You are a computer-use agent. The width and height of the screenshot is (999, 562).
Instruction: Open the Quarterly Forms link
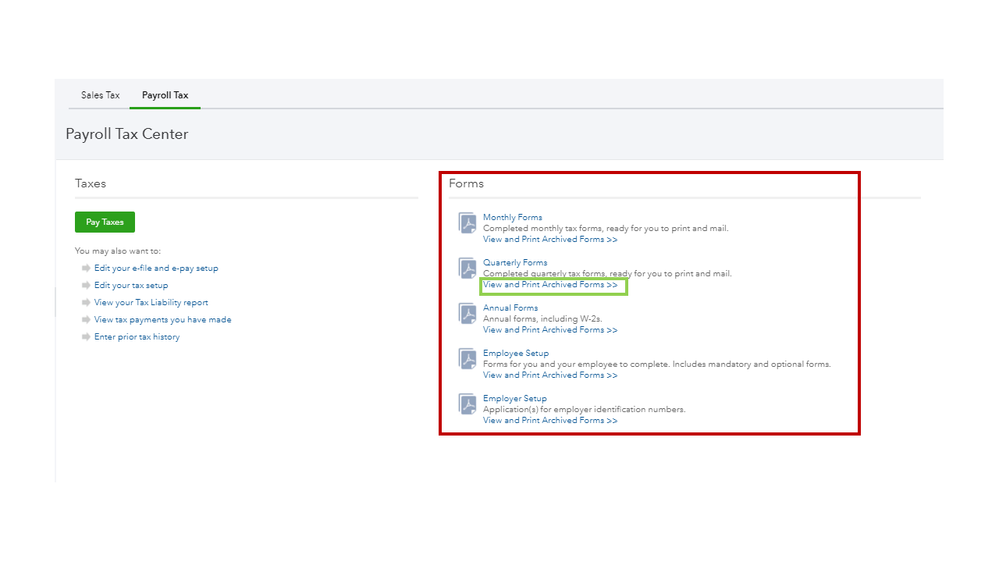(x=515, y=263)
